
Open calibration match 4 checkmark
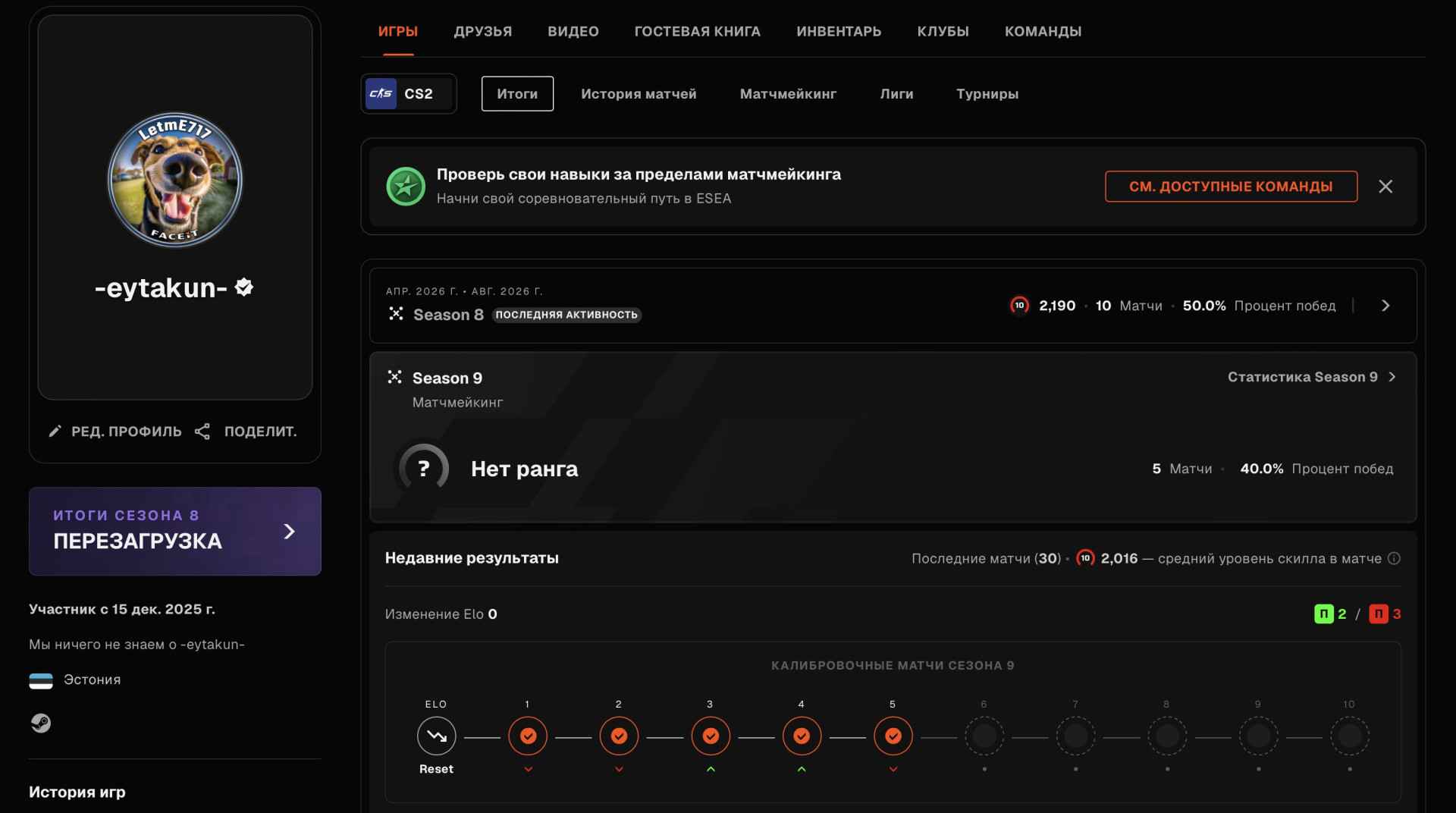pos(802,736)
